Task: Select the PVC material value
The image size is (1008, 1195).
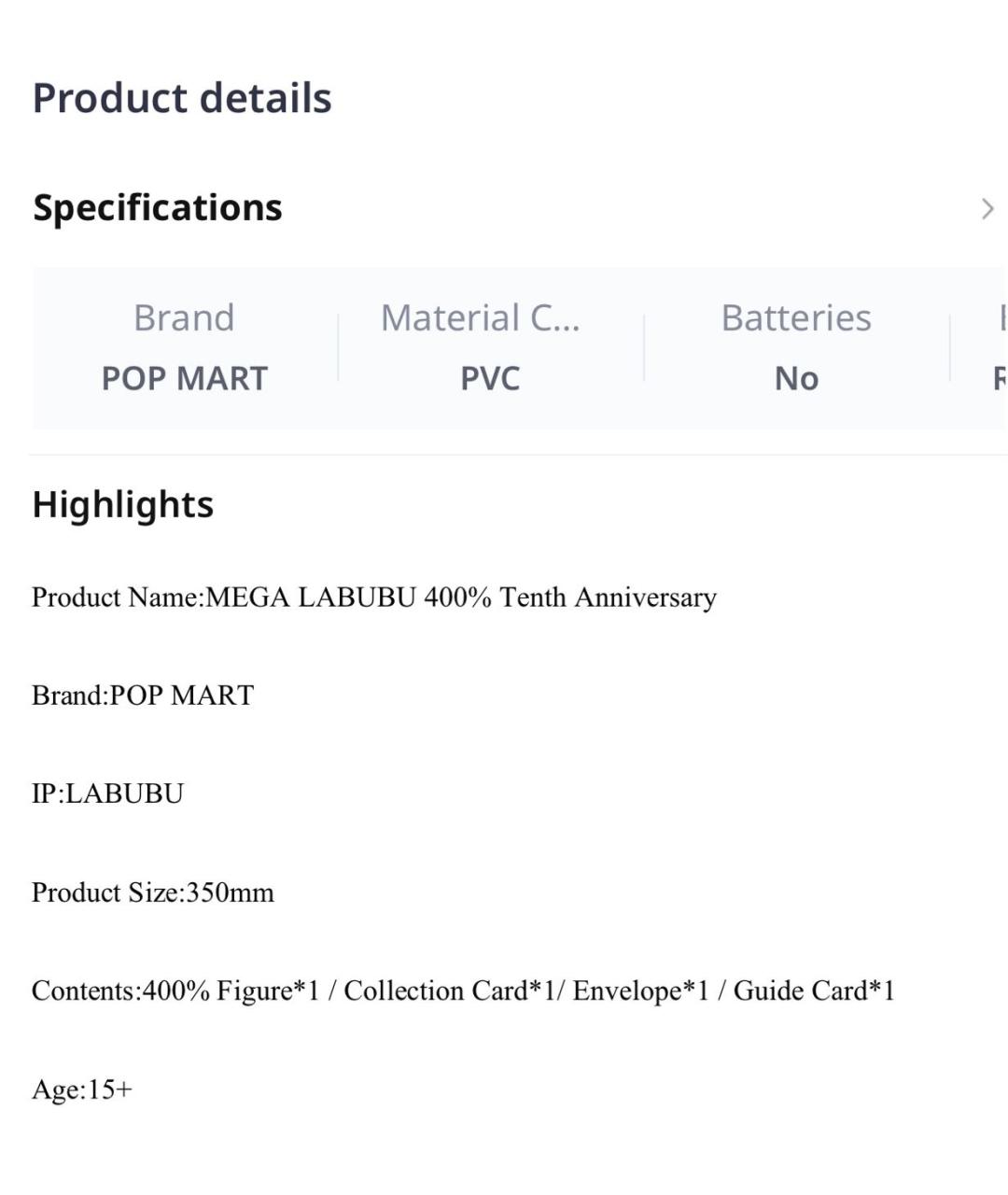Action: click(490, 378)
